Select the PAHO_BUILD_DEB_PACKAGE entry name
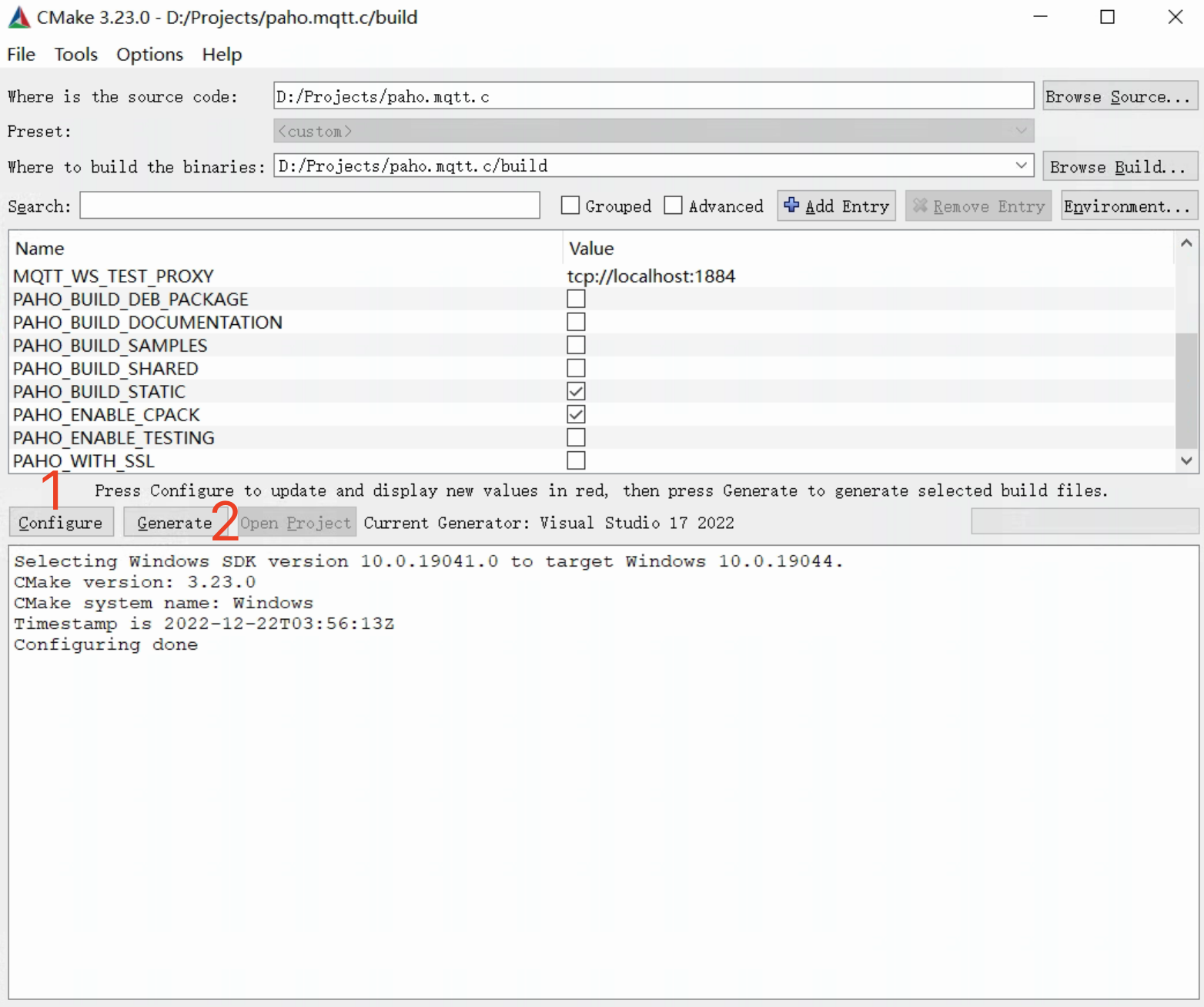 (x=131, y=299)
